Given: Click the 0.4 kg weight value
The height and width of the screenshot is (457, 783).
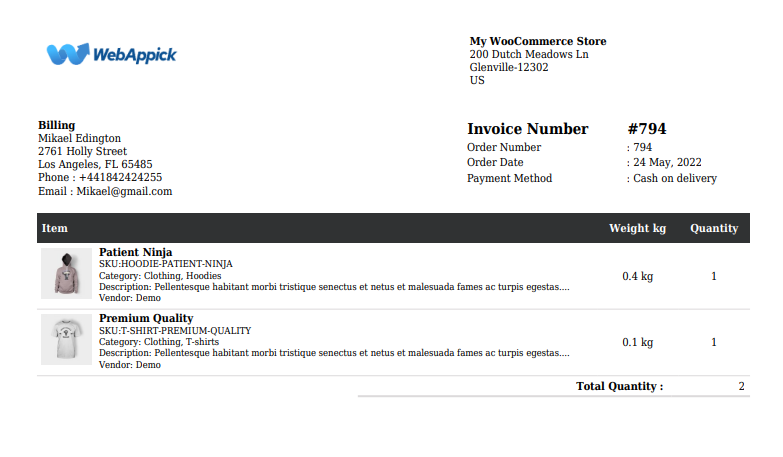Looking at the screenshot, I should click(x=638, y=276).
